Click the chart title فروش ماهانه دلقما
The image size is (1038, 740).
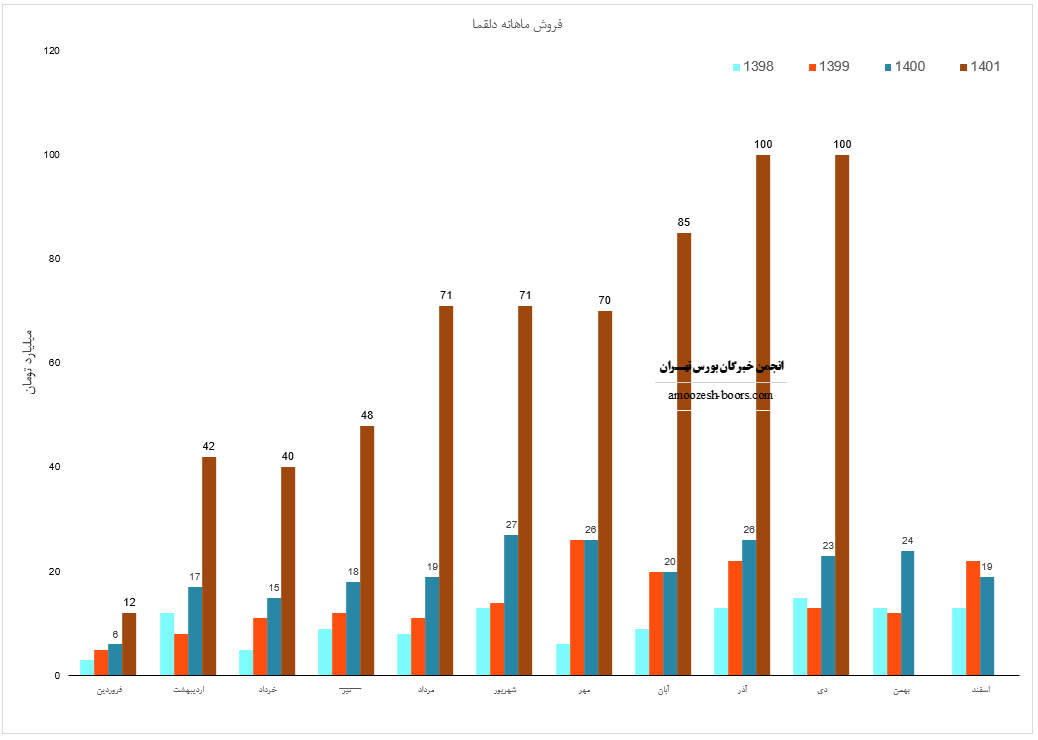[x=518, y=23]
